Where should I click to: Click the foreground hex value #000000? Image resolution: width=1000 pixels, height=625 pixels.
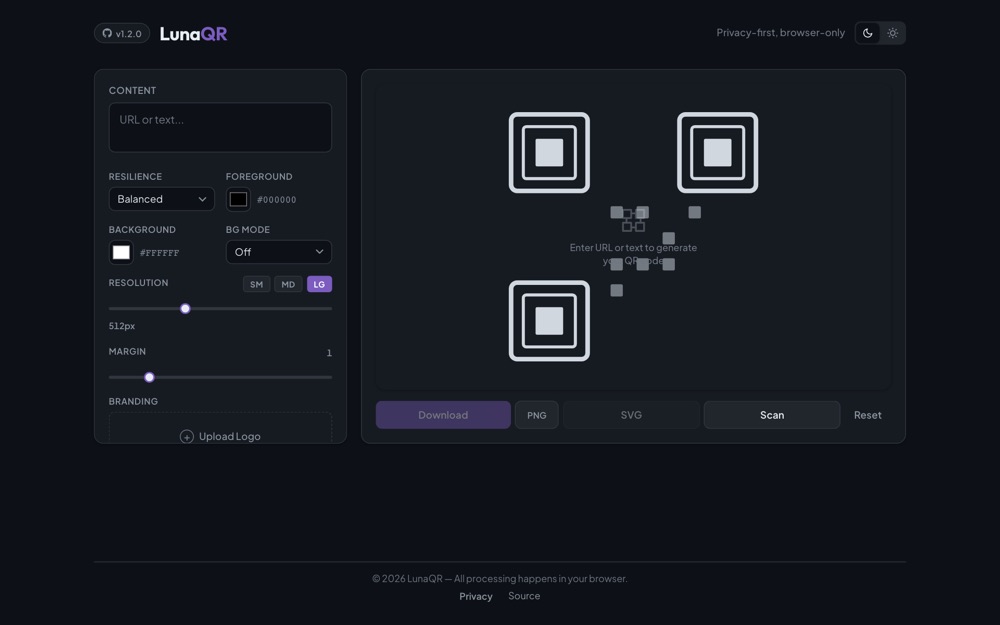point(276,200)
